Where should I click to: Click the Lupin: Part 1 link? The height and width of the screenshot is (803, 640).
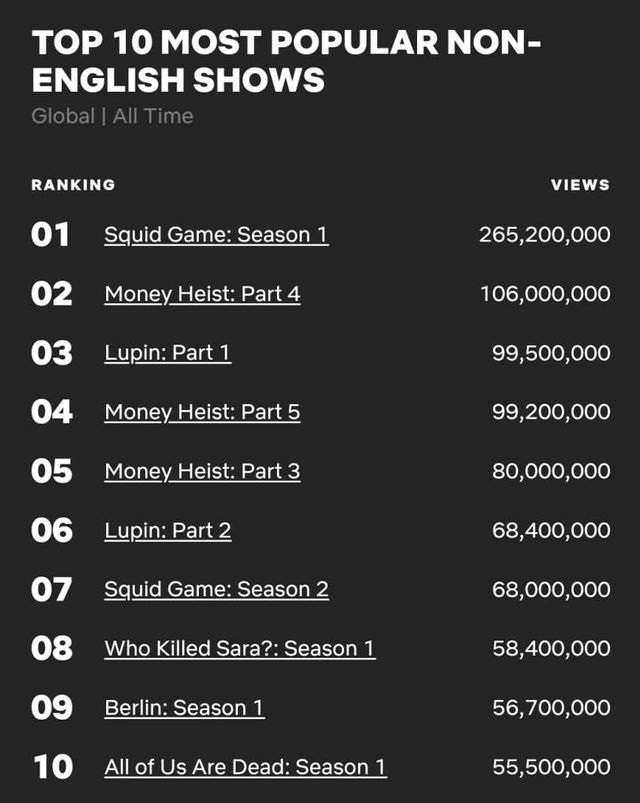point(168,353)
